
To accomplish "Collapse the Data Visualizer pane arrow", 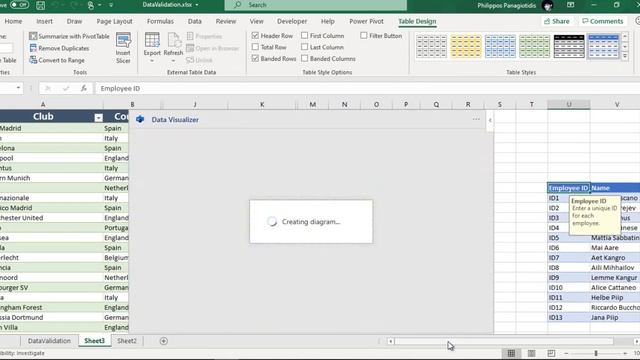I will click(490, 120).
